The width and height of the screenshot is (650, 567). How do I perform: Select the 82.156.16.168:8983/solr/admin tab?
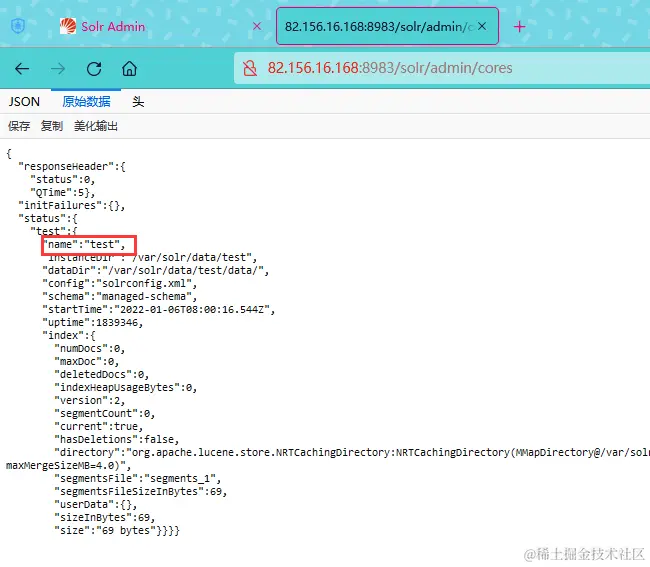tap(387, 26)
